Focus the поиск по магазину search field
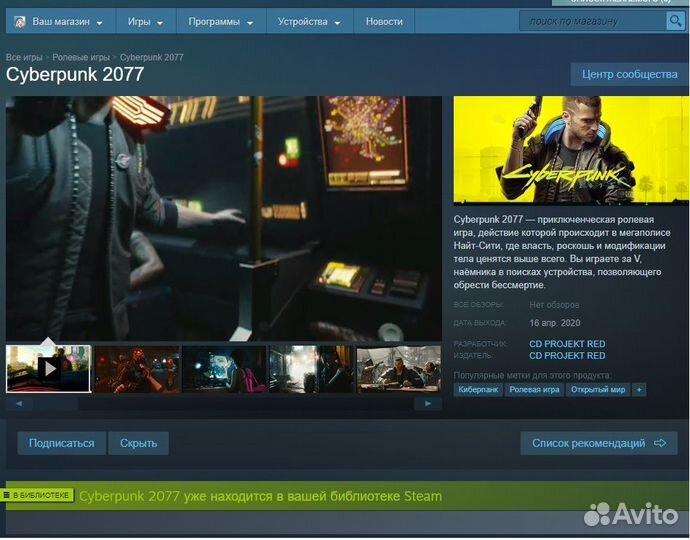The image size is (690, 540). click(x=593, y=21)
